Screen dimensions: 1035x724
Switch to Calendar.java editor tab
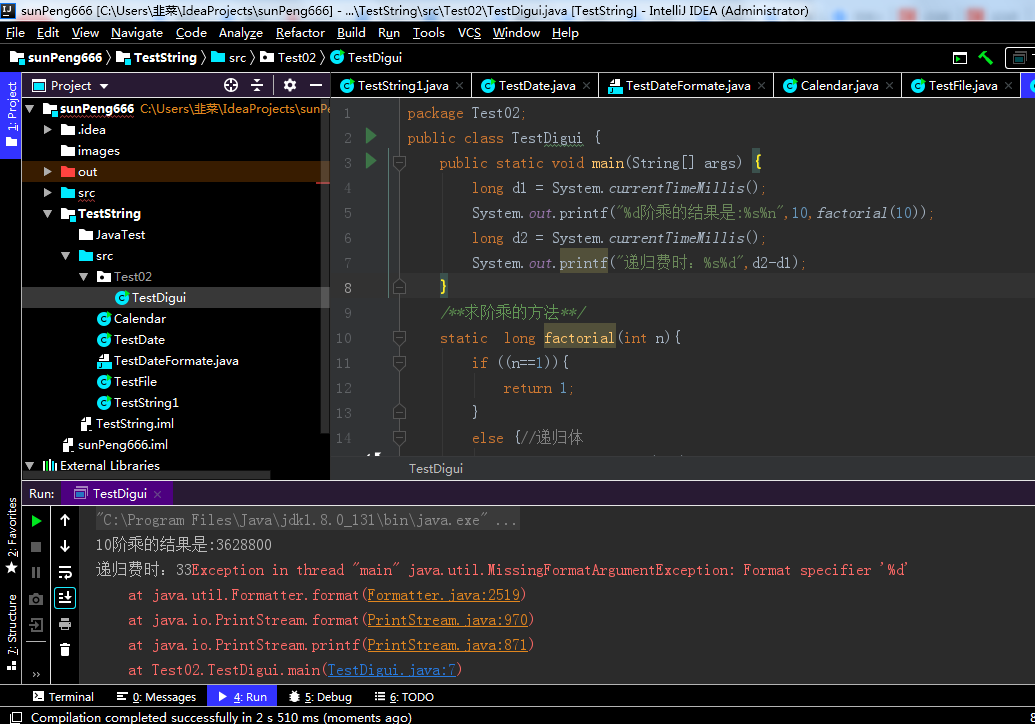839,86
